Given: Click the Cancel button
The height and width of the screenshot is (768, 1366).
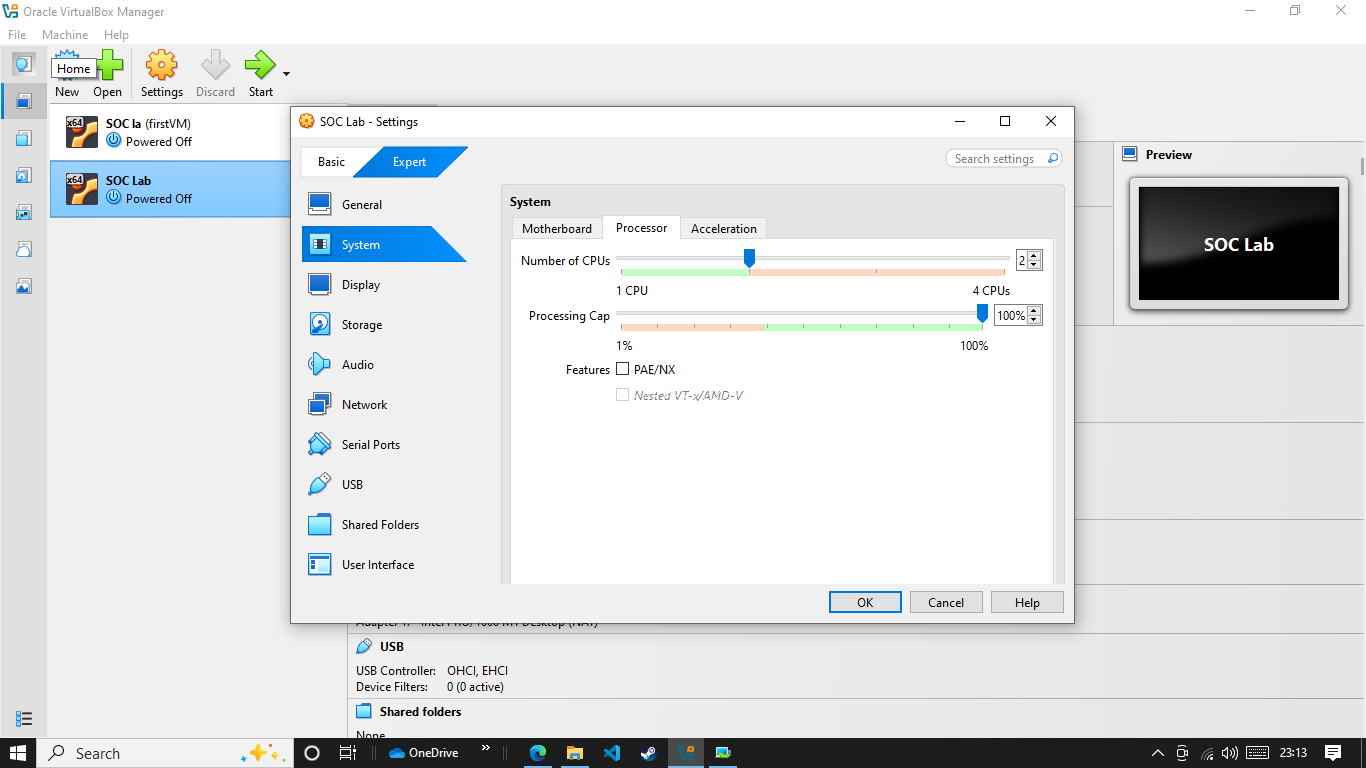Looking at the screenshot, I should click(946, 602).
